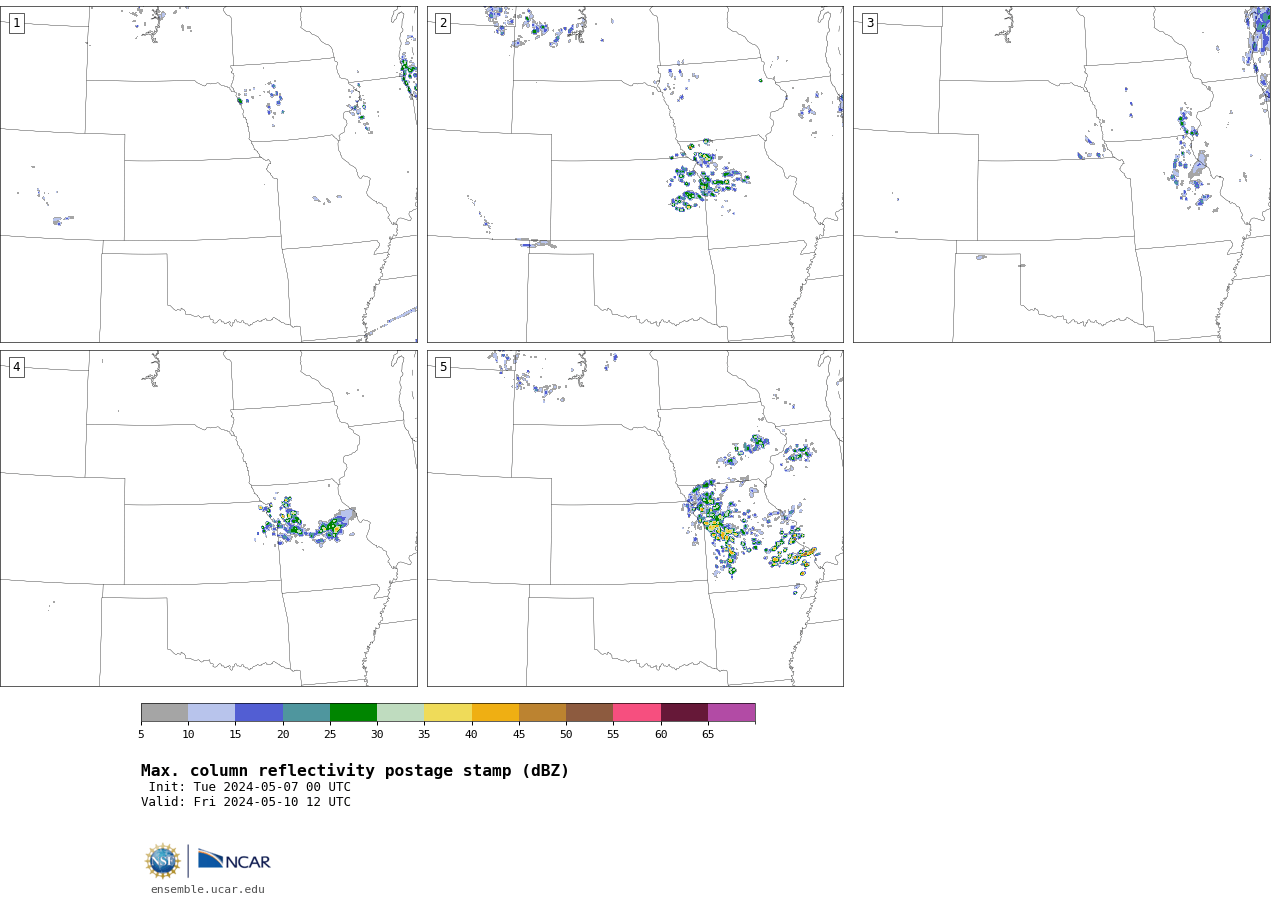Screen dimensions: 1280x901
Task: Click the NCAR logo
Action: (x=234, y=860)
